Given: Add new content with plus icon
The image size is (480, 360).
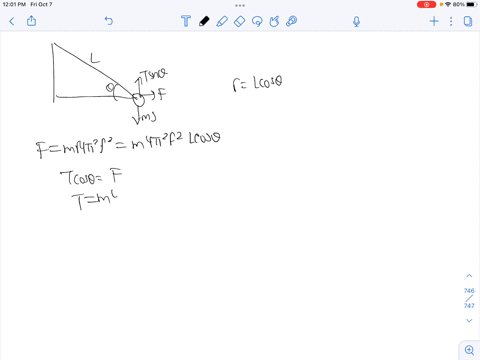Looking at the screenshot, I should 434,22.
